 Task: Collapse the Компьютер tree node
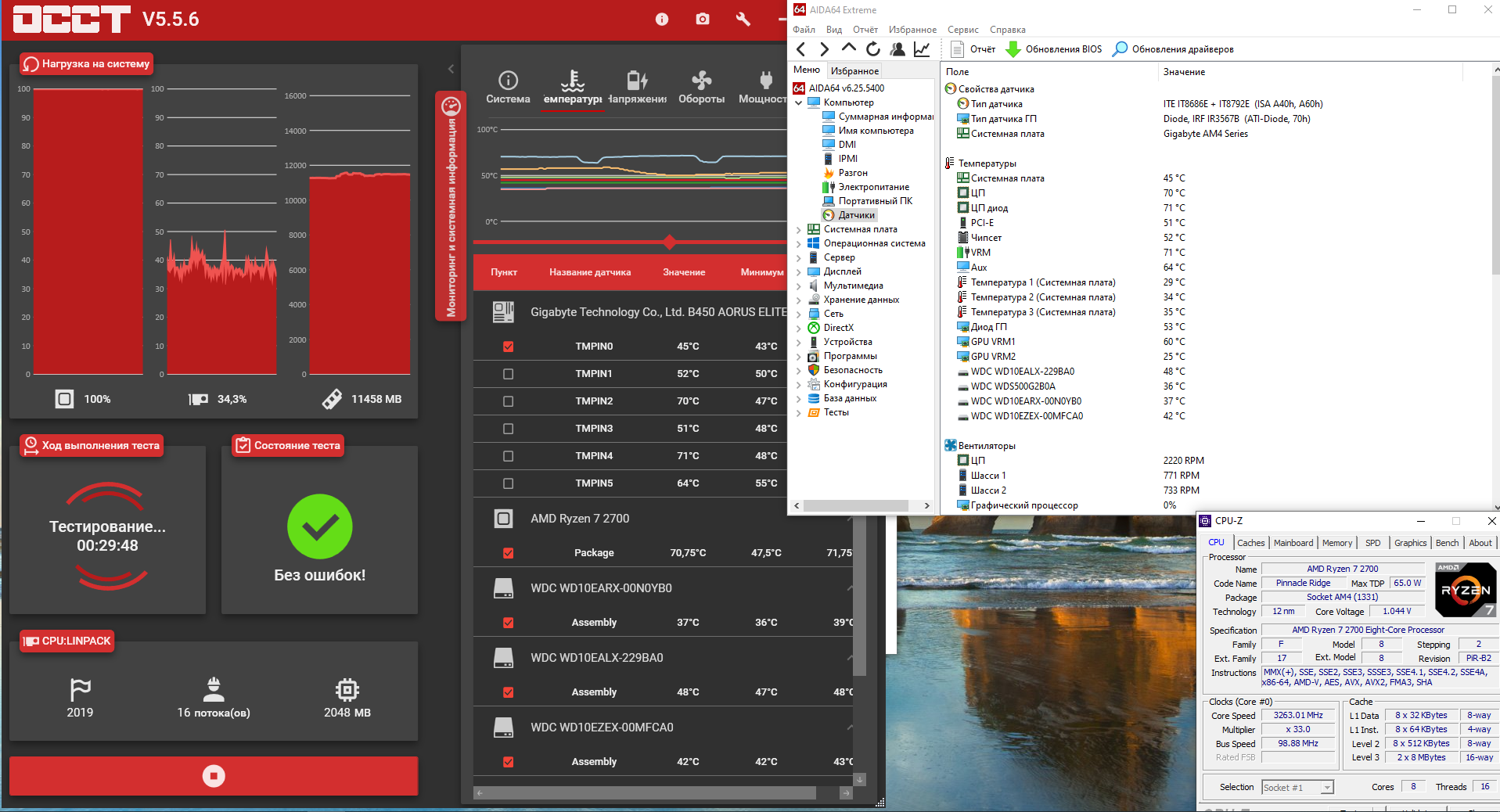798,102
